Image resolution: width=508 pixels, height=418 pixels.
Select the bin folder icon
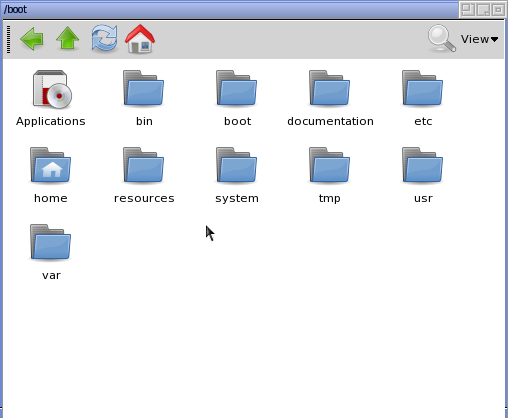(x=144, y=88)
